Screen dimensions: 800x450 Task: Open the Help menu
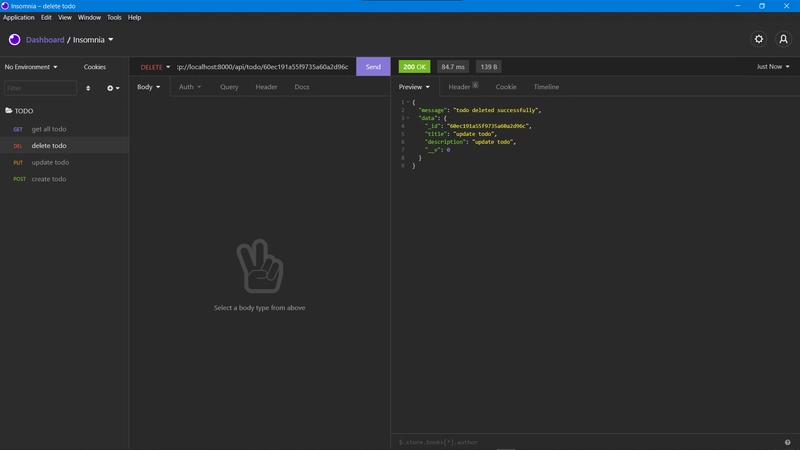click(134, 17)
